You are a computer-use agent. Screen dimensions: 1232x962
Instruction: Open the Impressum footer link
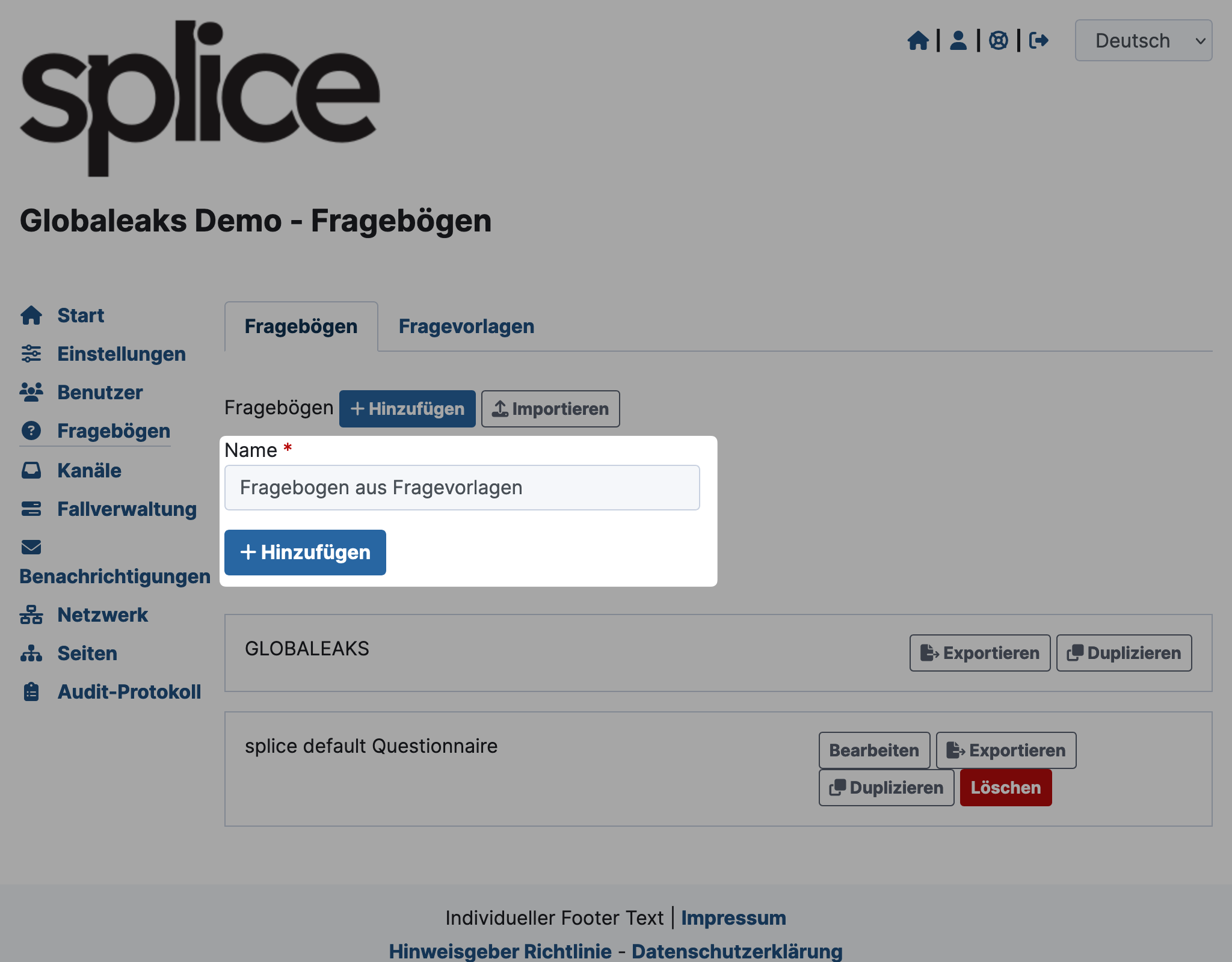click(733, 918)
